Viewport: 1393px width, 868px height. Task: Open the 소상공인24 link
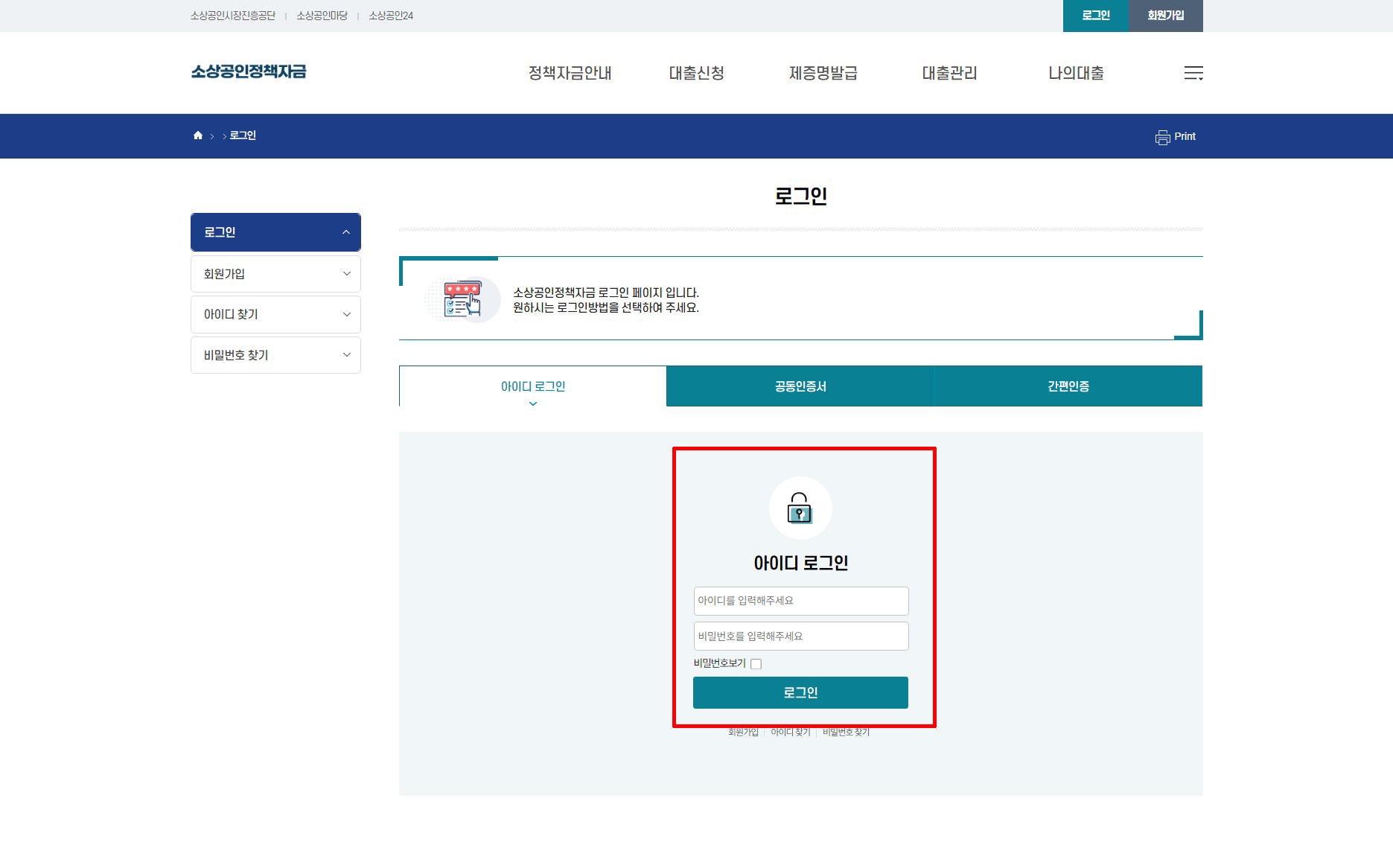391,16
